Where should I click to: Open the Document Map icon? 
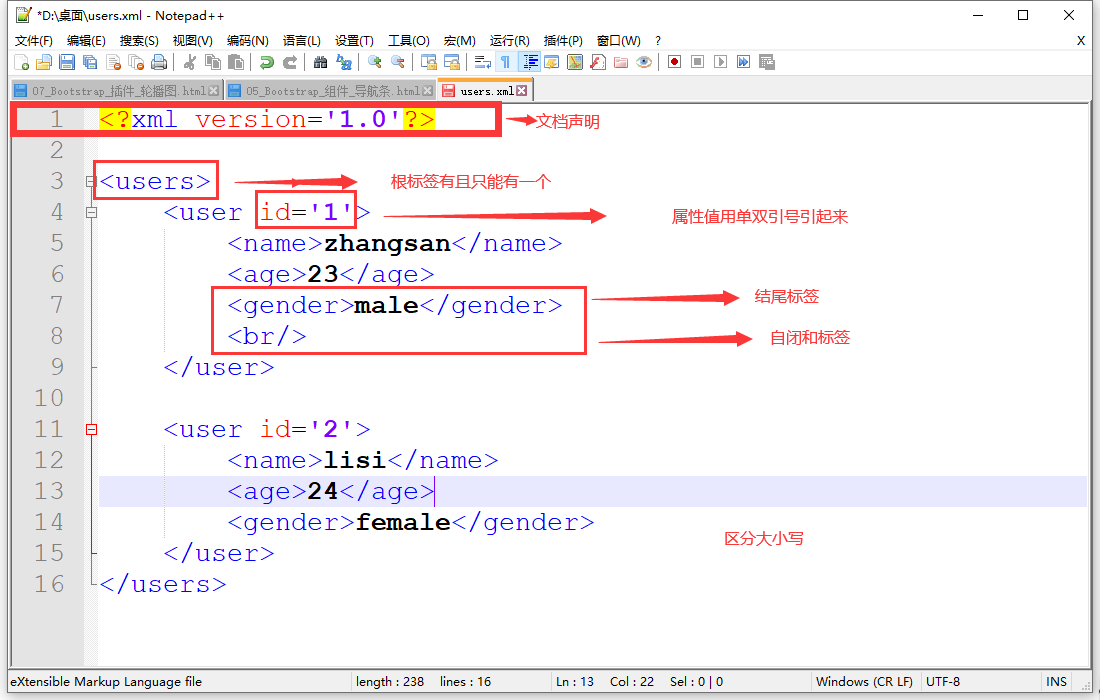point(575,62)
